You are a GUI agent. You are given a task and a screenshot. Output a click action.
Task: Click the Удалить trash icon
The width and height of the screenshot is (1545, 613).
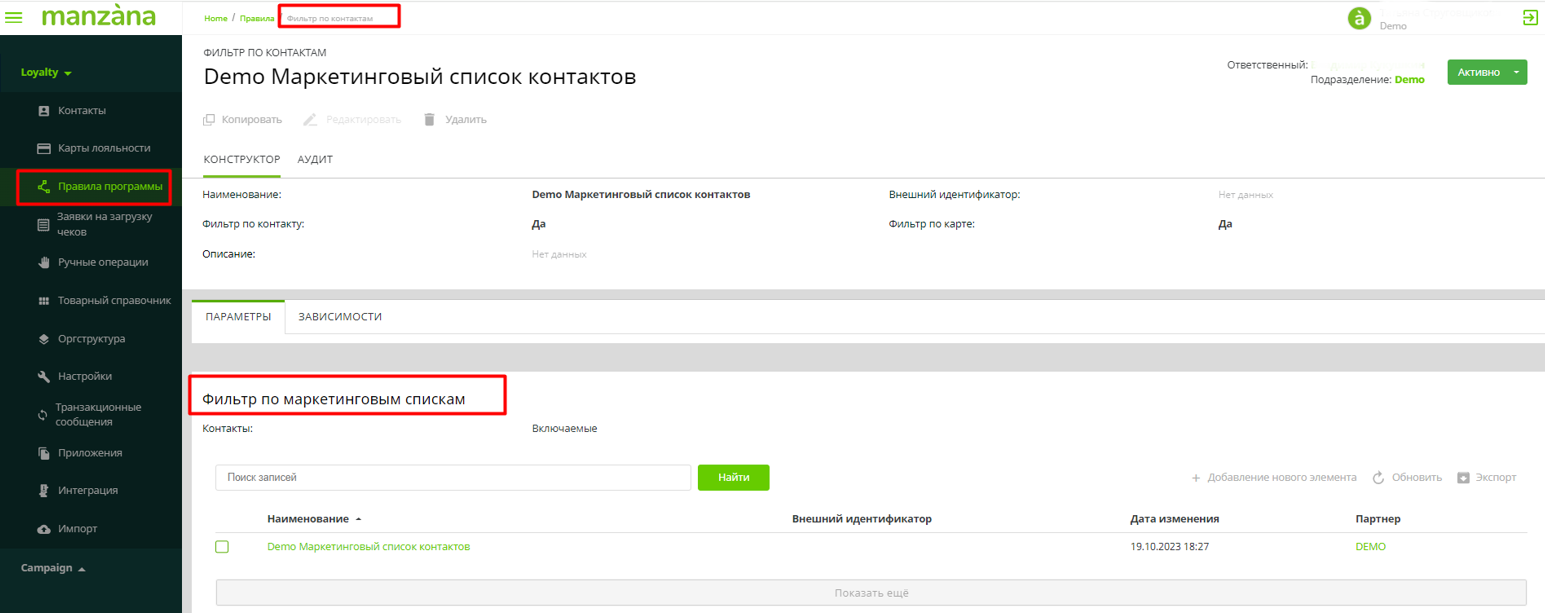[x=430, y=120]
